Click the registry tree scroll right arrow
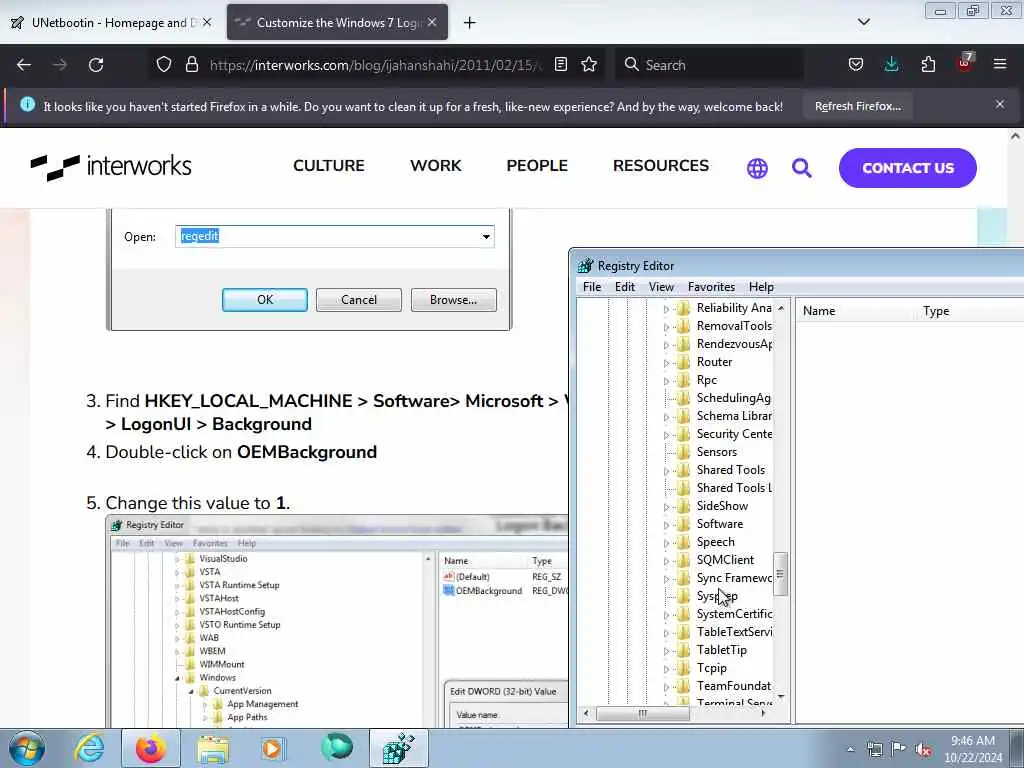Screen dimensions: 1024x768 (763, 713)
